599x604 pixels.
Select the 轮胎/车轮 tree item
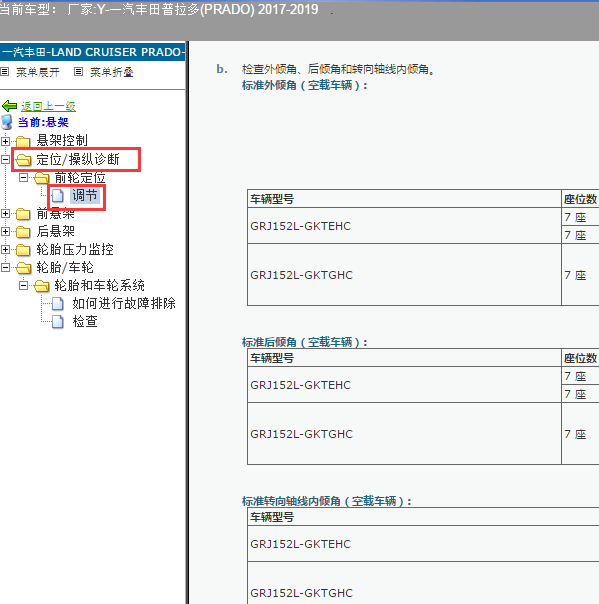tap(65, 267)
